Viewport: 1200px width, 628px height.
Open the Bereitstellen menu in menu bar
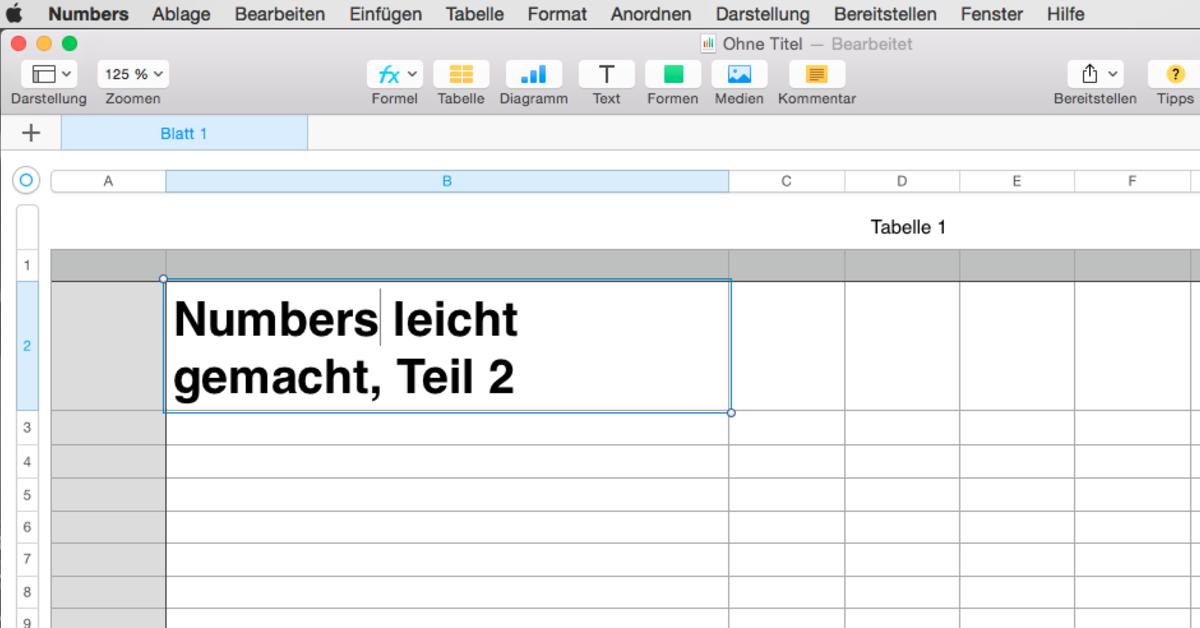click(x=885, y=14)
